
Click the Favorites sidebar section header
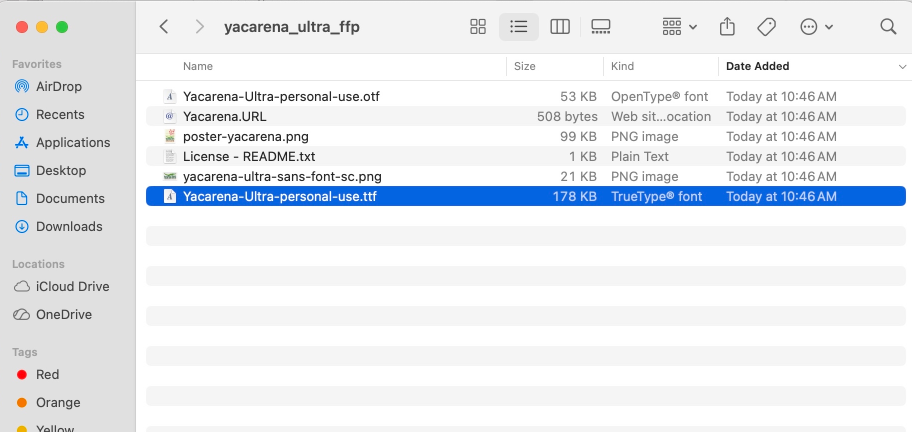point(37,64)
